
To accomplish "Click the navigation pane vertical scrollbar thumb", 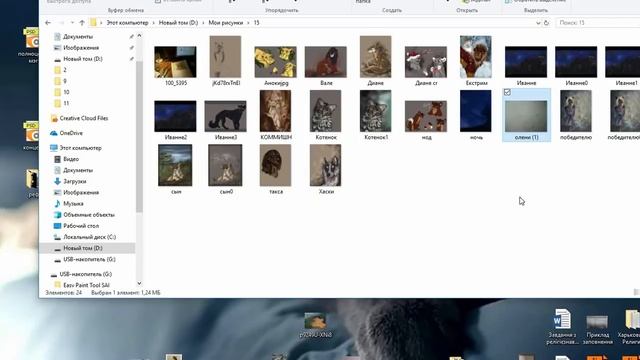I will click(139, 137).
